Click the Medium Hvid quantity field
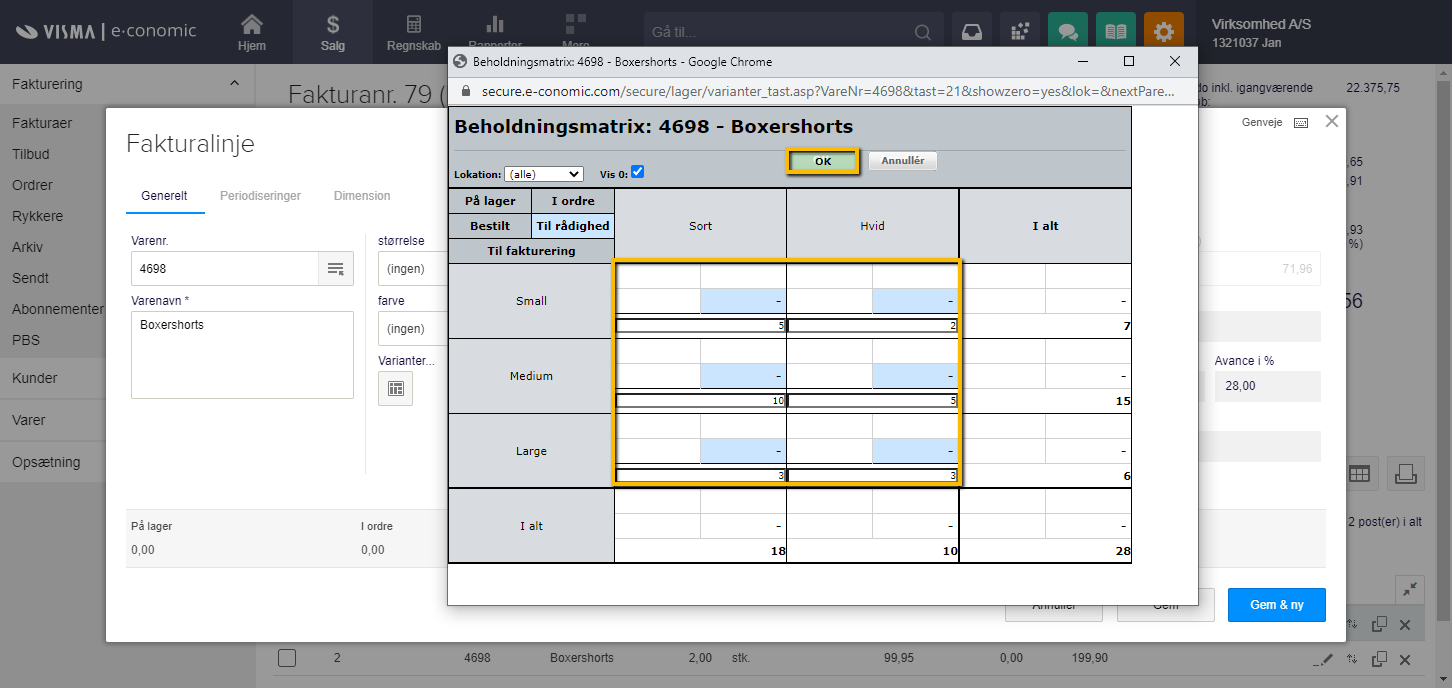The image size is (1452, 688). tap(873, 401)
